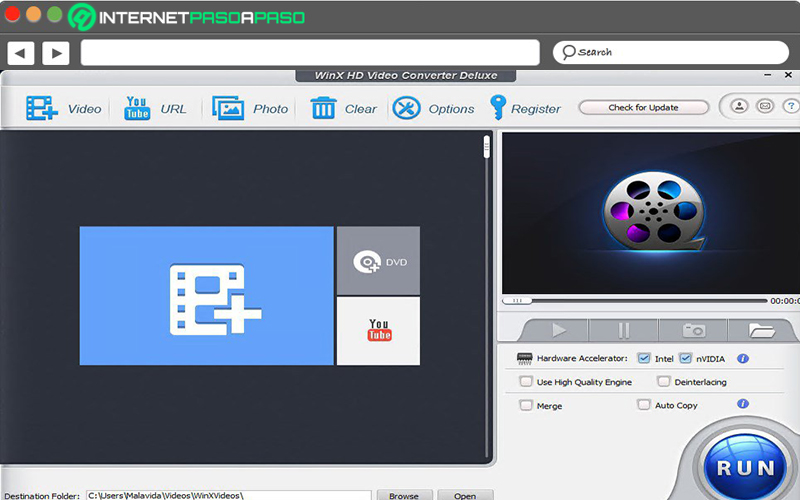Click the envelope mail round icon
The image size is (800, 500).
click(765, 106)
